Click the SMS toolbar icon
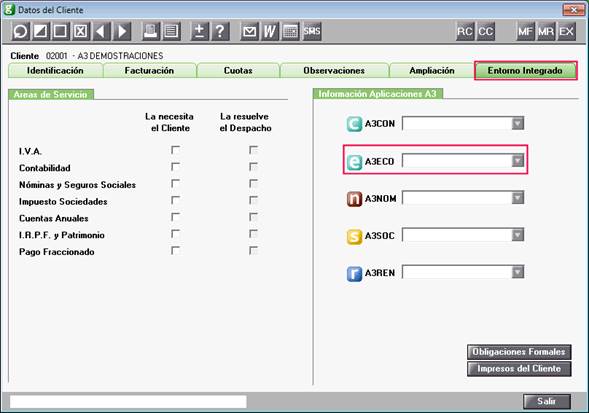Screen dimensions: 589x413 (x=312, y=31)
